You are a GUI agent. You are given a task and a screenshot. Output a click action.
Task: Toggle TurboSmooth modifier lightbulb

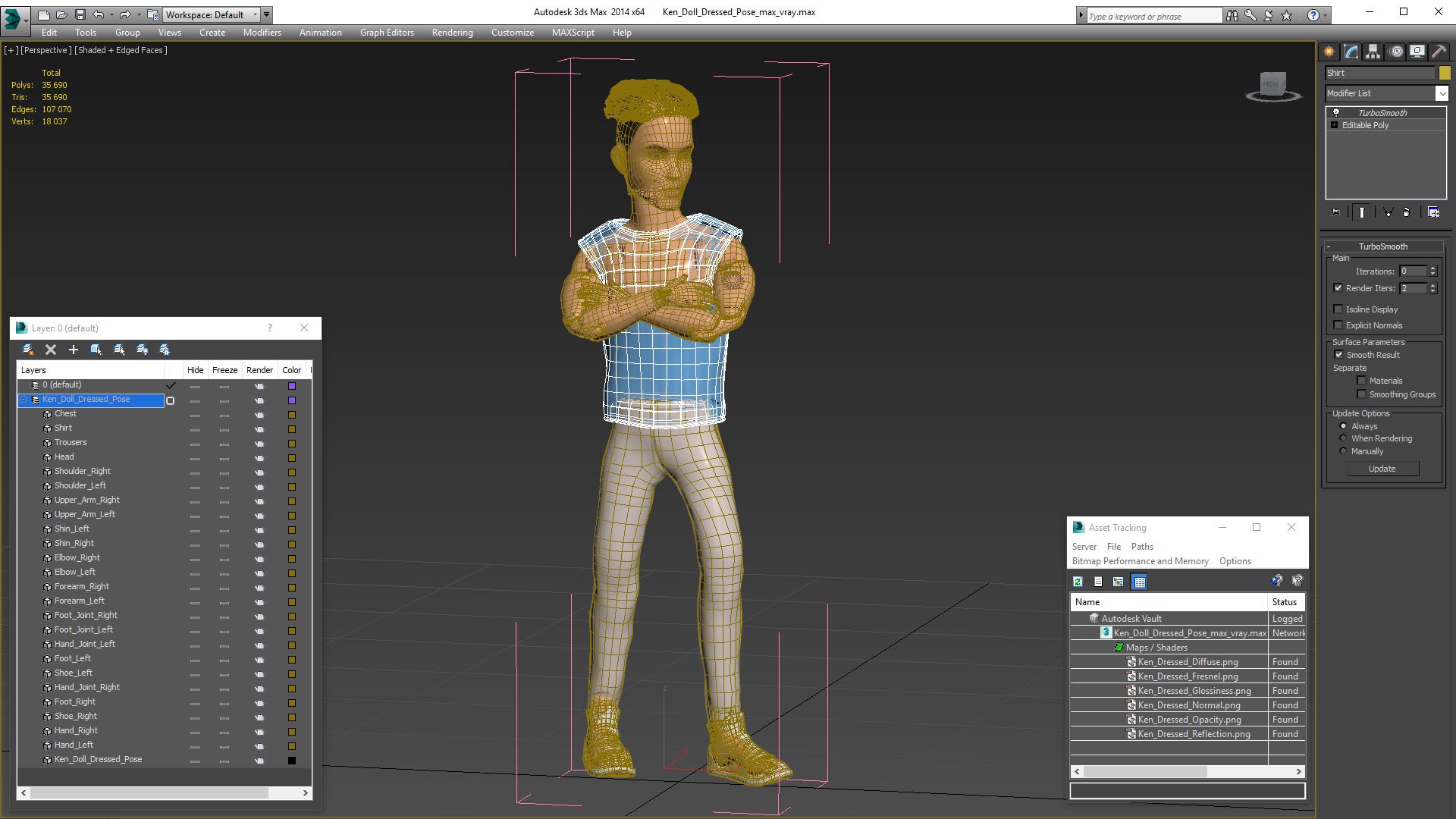(x=1336, y=112)
